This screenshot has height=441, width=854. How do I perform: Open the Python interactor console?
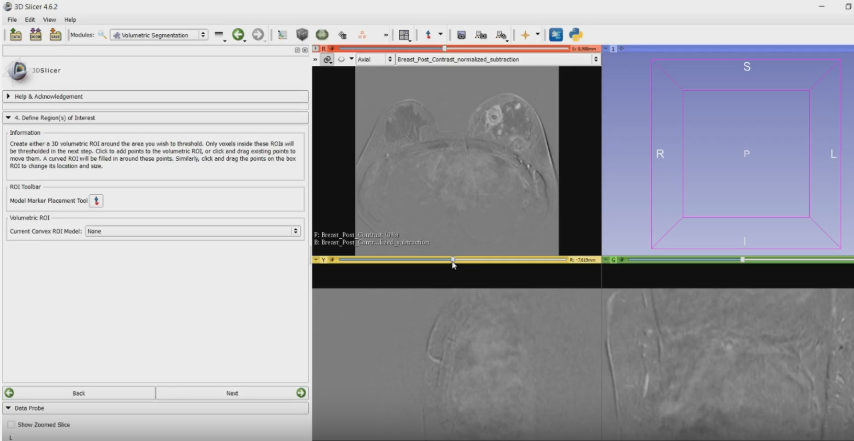pyautogui.click(x=576, y=34)
